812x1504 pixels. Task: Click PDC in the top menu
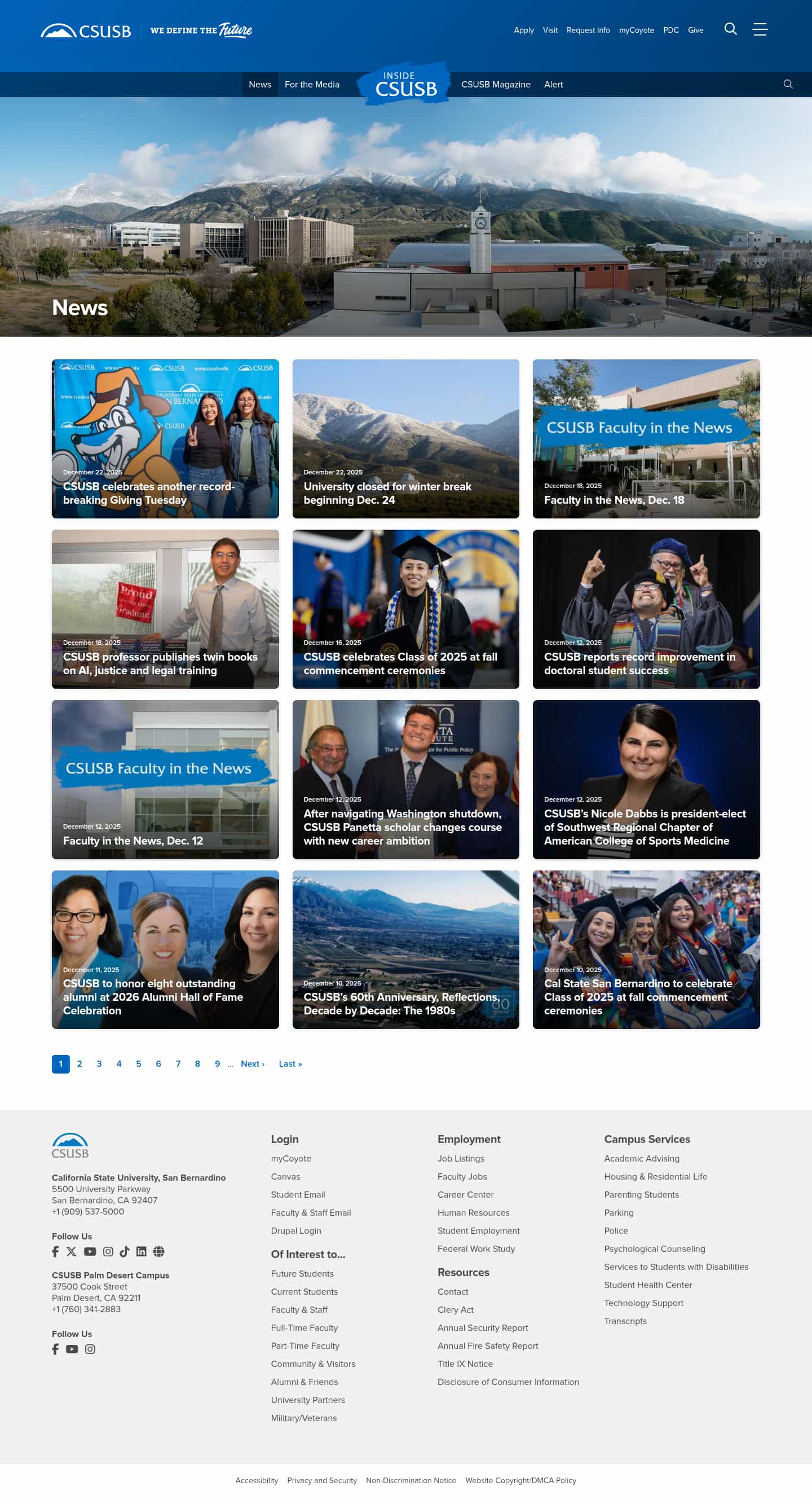pyautogui.click(x=670, y=30)
